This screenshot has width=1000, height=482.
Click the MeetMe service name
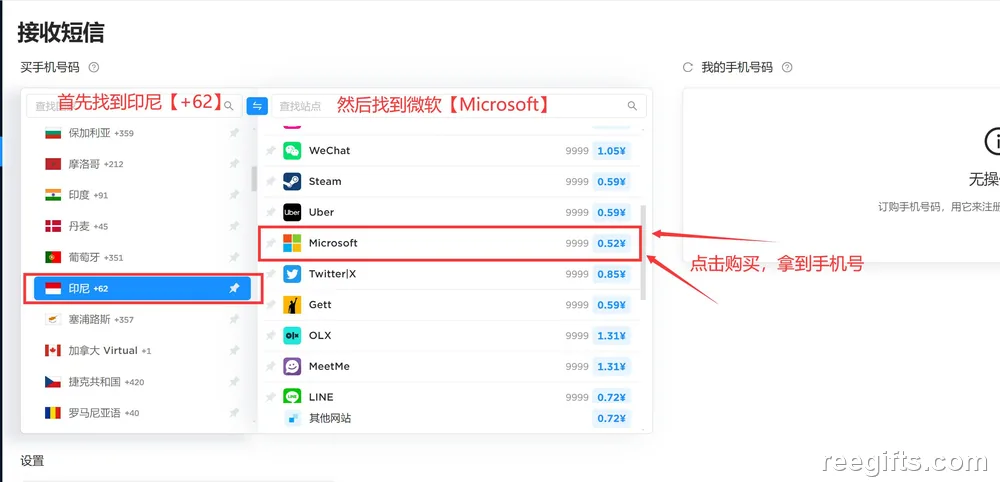point(329,367)
